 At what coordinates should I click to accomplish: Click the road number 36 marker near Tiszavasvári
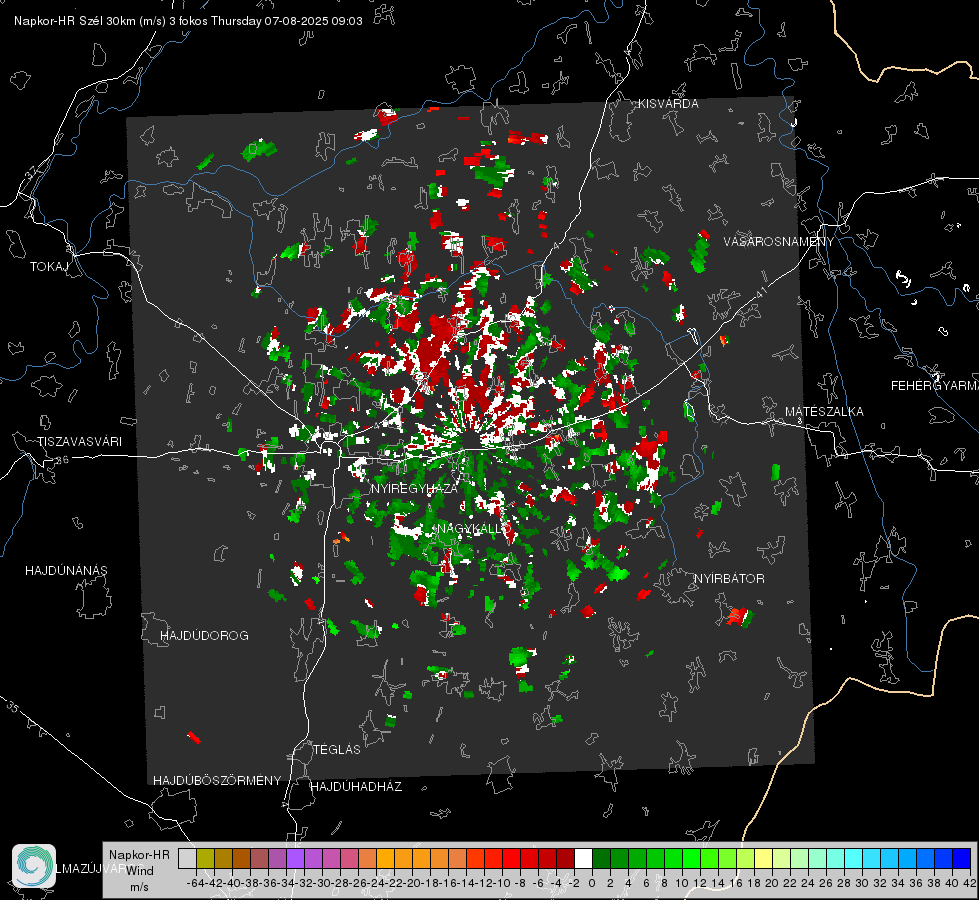click(x=62, y=460)
